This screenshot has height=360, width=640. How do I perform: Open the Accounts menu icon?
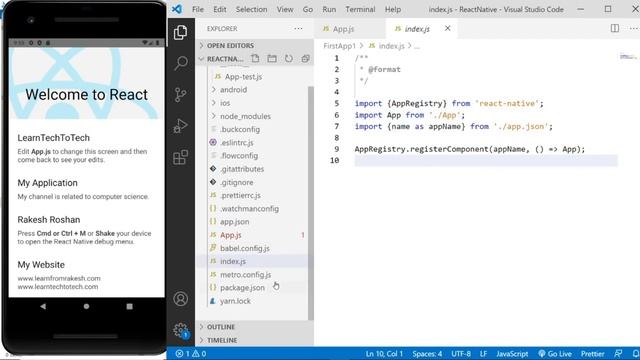180,299
